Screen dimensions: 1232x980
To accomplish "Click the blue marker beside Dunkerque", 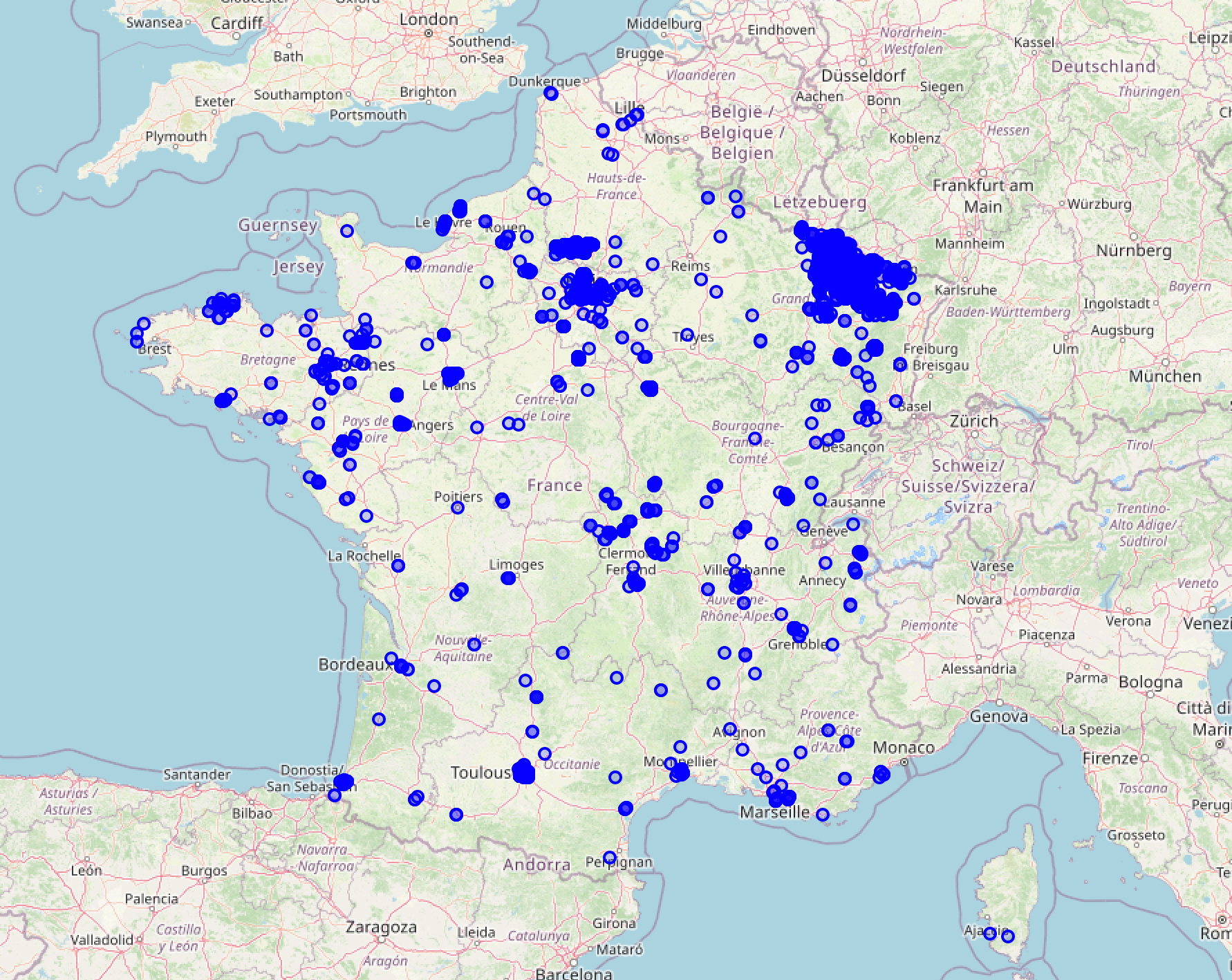I will (x=551, y=93).
